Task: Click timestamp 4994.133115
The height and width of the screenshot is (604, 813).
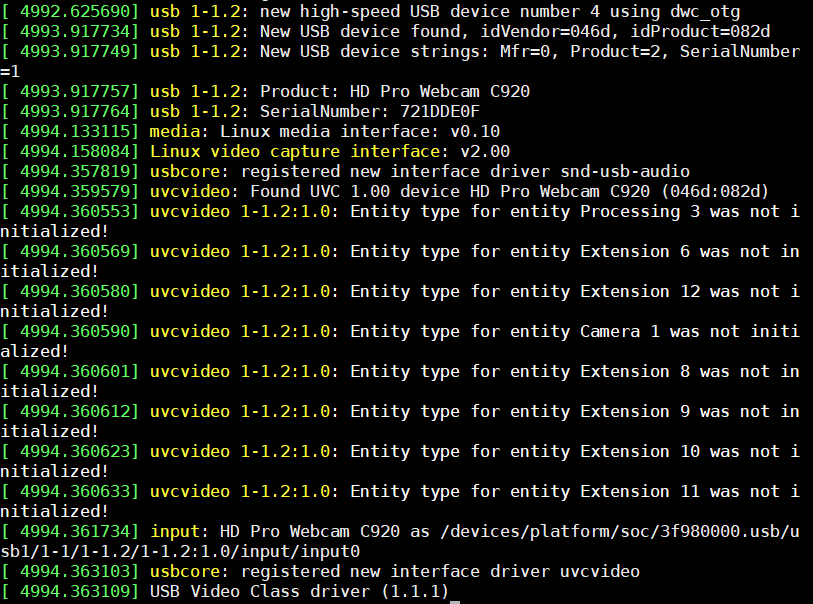Action: pos(75,132)
